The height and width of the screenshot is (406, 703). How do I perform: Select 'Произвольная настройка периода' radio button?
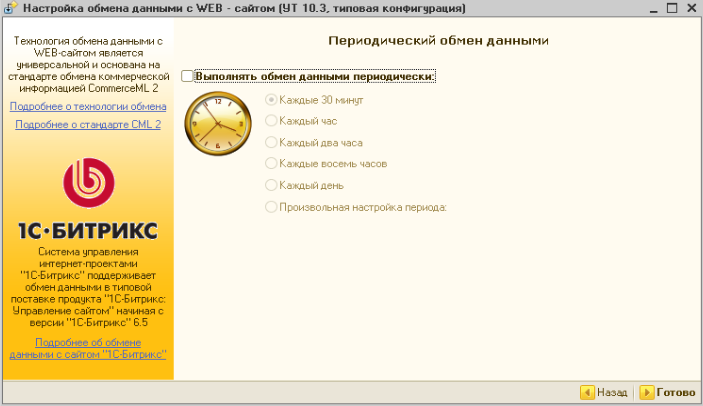(x=270, y=207)
